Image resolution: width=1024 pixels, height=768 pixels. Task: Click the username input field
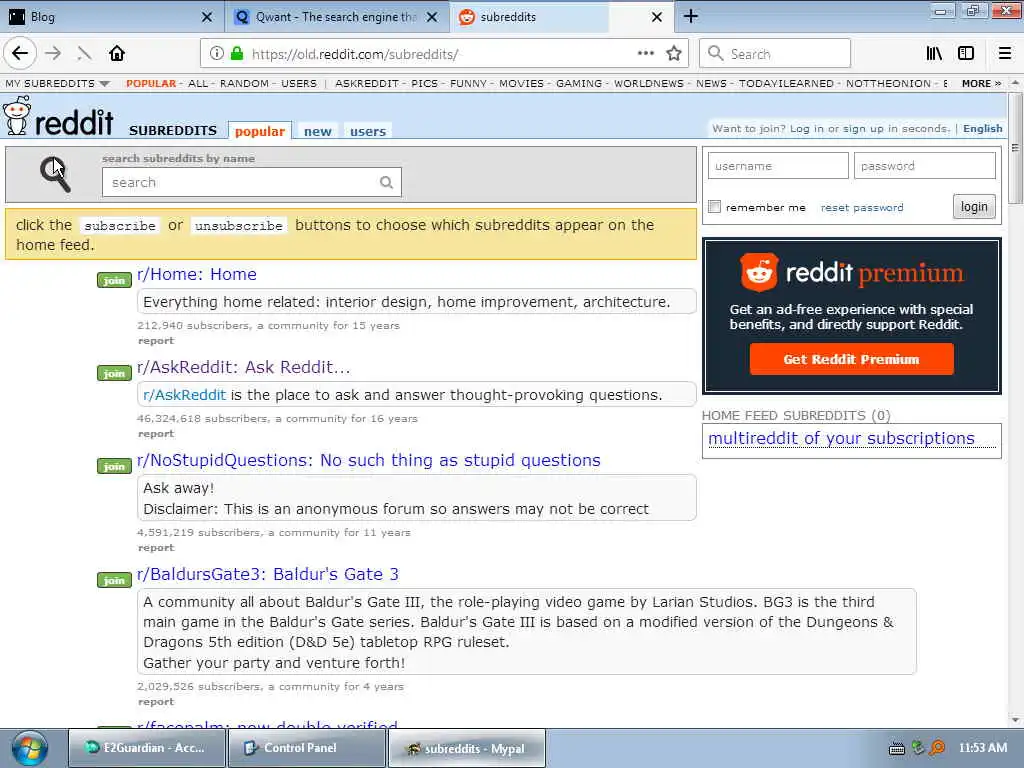778,166
